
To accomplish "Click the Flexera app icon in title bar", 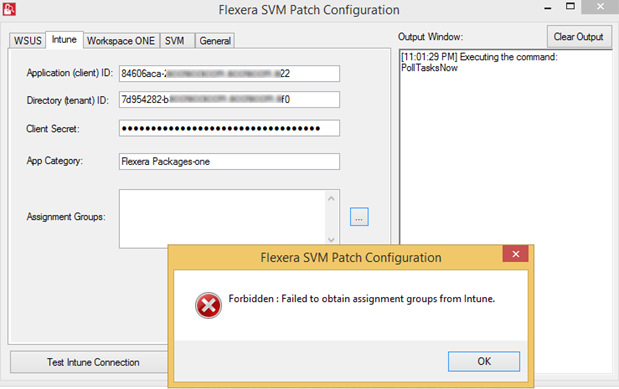I will tap(9, 9).
